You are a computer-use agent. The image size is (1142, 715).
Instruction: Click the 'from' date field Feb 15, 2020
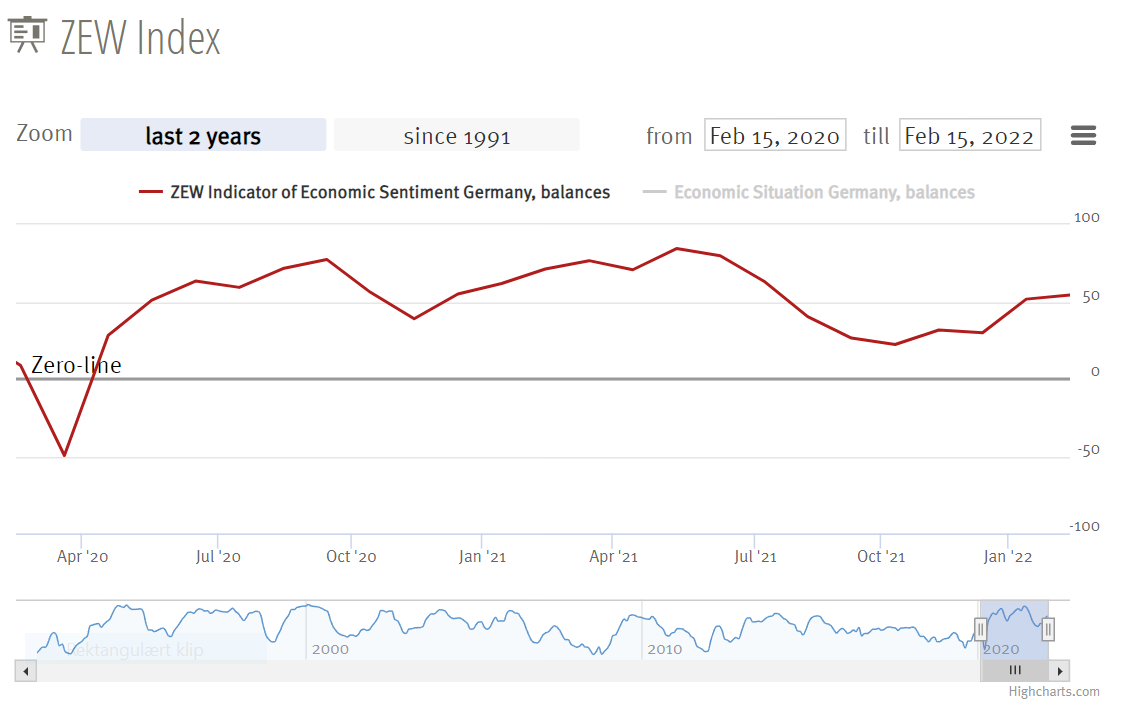pos(775,135)
